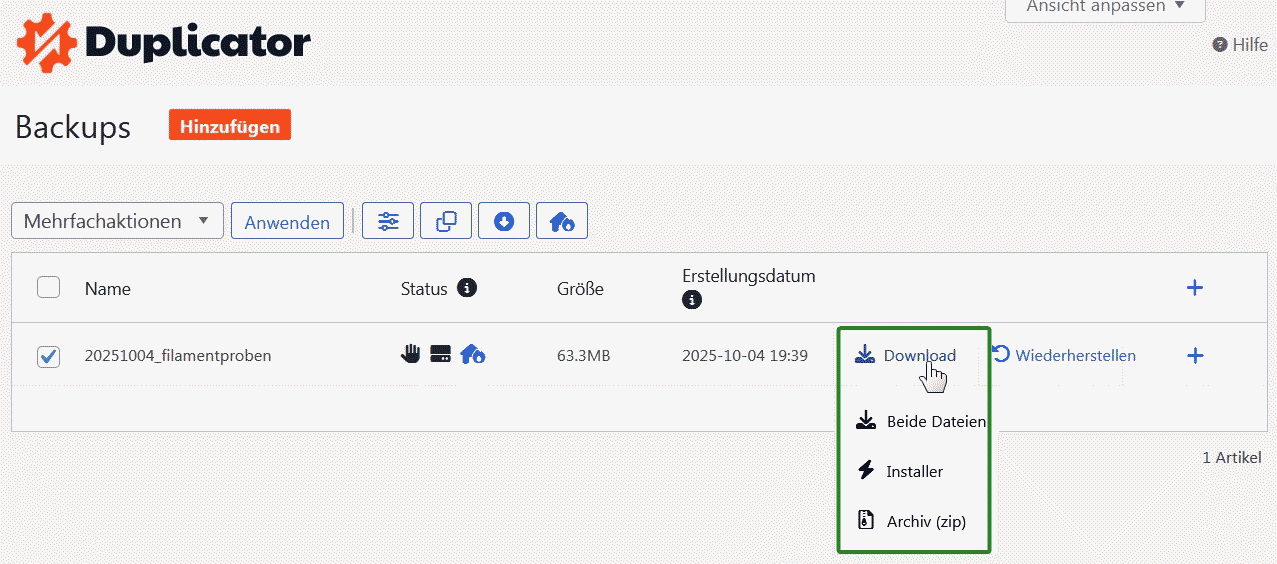Expand backup row details with plus icon
The width and height of the screenshot is (1277, 564).
coord(1194,356)
